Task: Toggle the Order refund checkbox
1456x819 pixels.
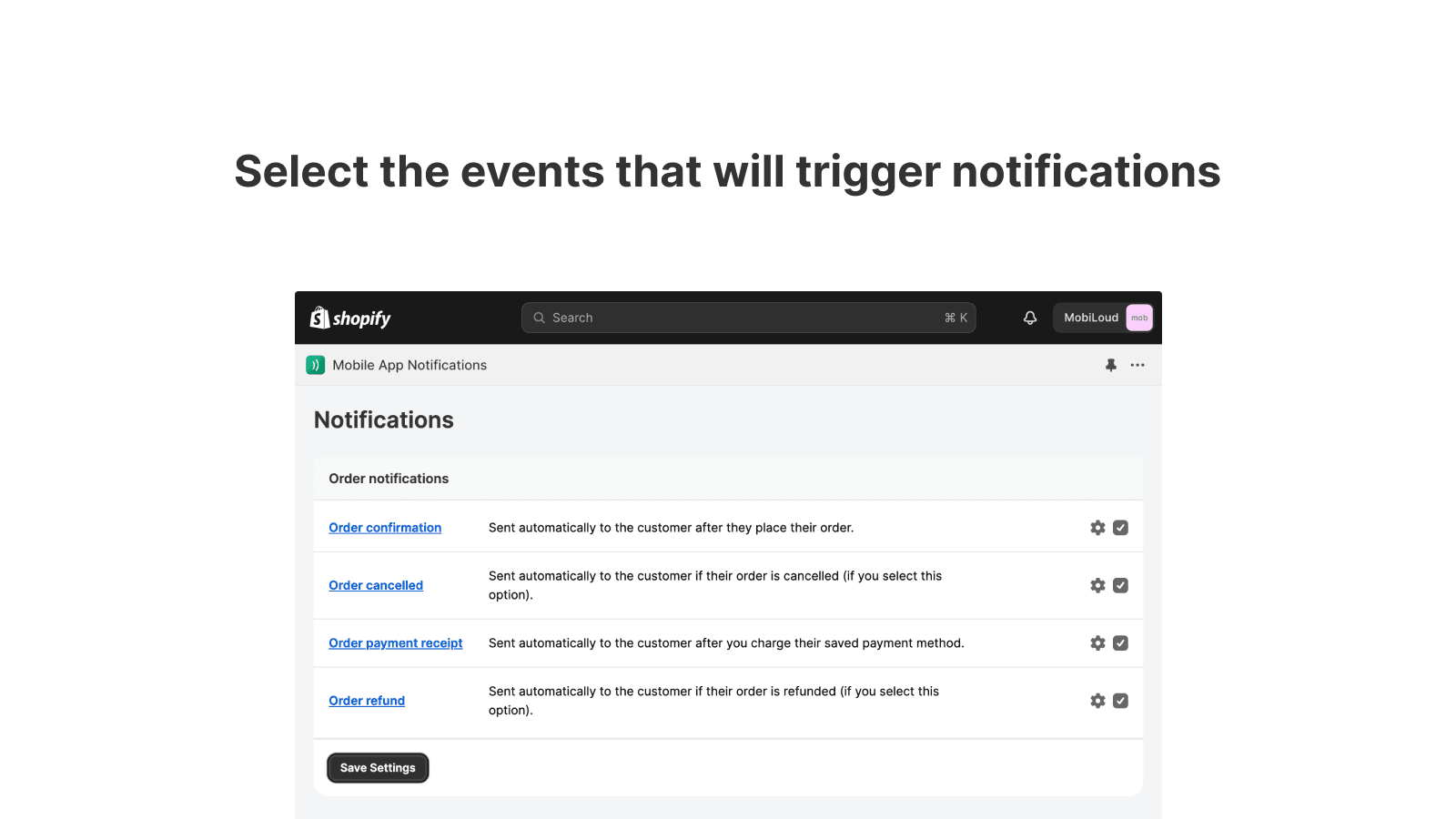Action: tap(1121, 701)
